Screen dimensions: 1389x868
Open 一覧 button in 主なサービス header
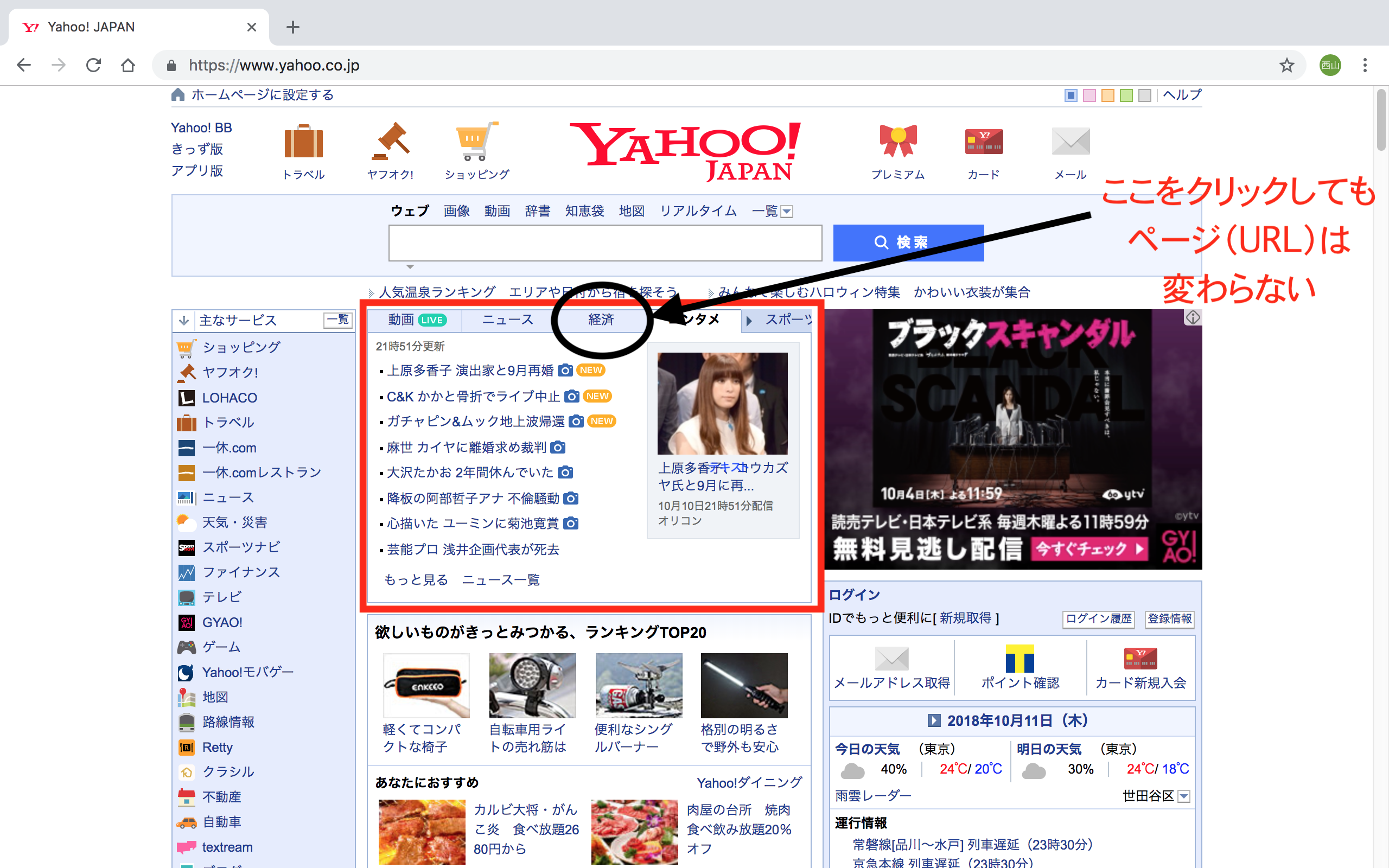click(337, 320)
